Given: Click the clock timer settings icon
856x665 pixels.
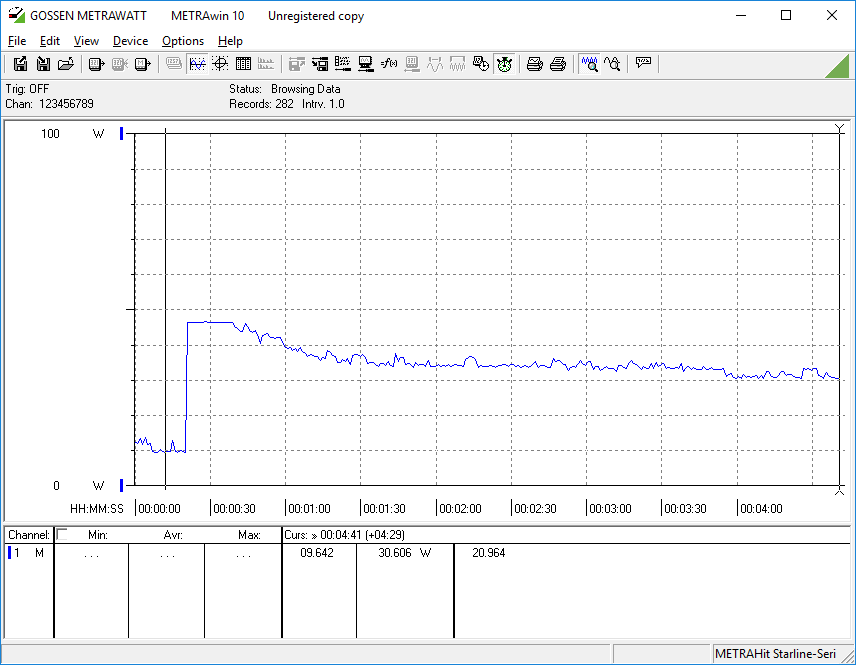Looking at the screenshot, I should coord(480,64).
